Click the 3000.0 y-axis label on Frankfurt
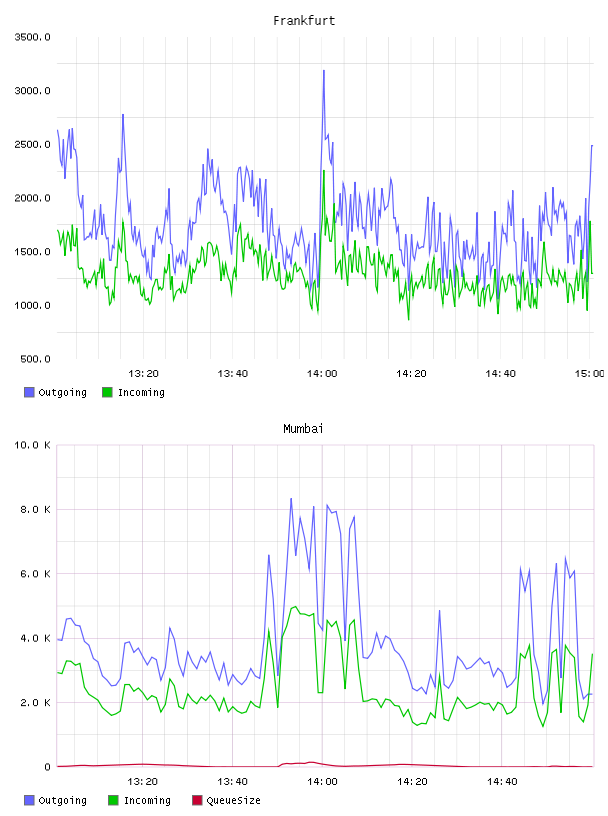The height and width of the screenshot is (816, 608). [32, 91]
